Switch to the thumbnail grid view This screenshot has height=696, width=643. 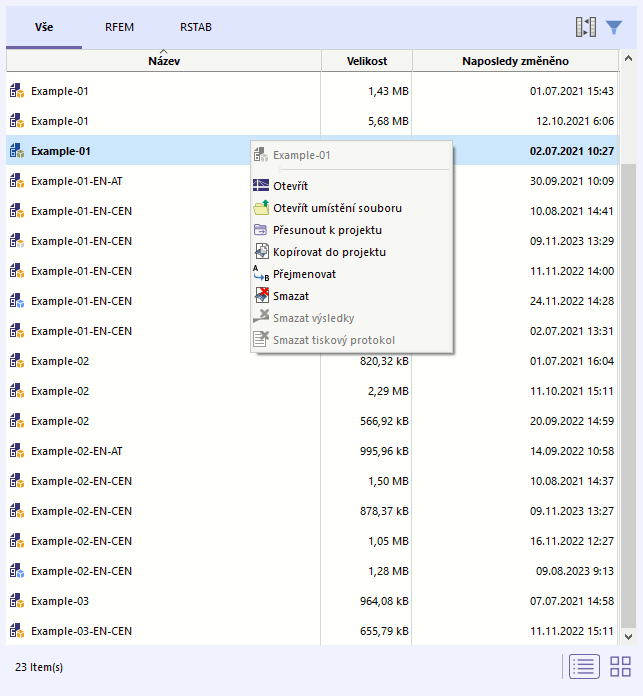click(x=620, y=667)
